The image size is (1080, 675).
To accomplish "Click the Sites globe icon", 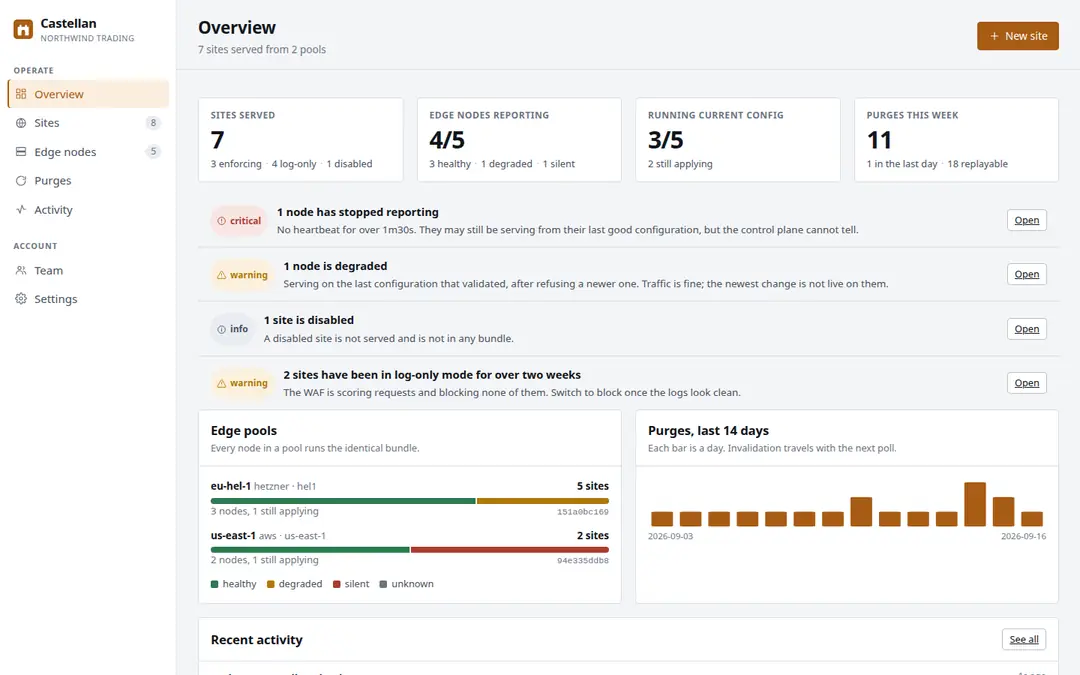I will click(x=21, y=123).
